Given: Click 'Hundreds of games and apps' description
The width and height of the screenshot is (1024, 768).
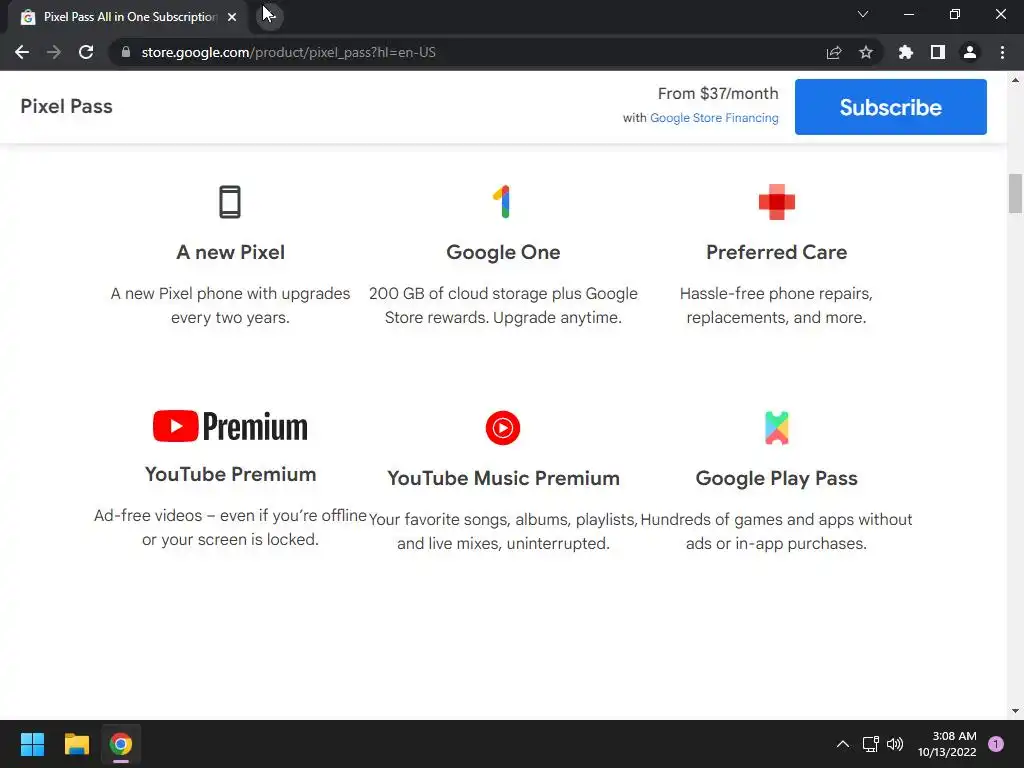Looking at the screenshot, I should tap(776, 531).
